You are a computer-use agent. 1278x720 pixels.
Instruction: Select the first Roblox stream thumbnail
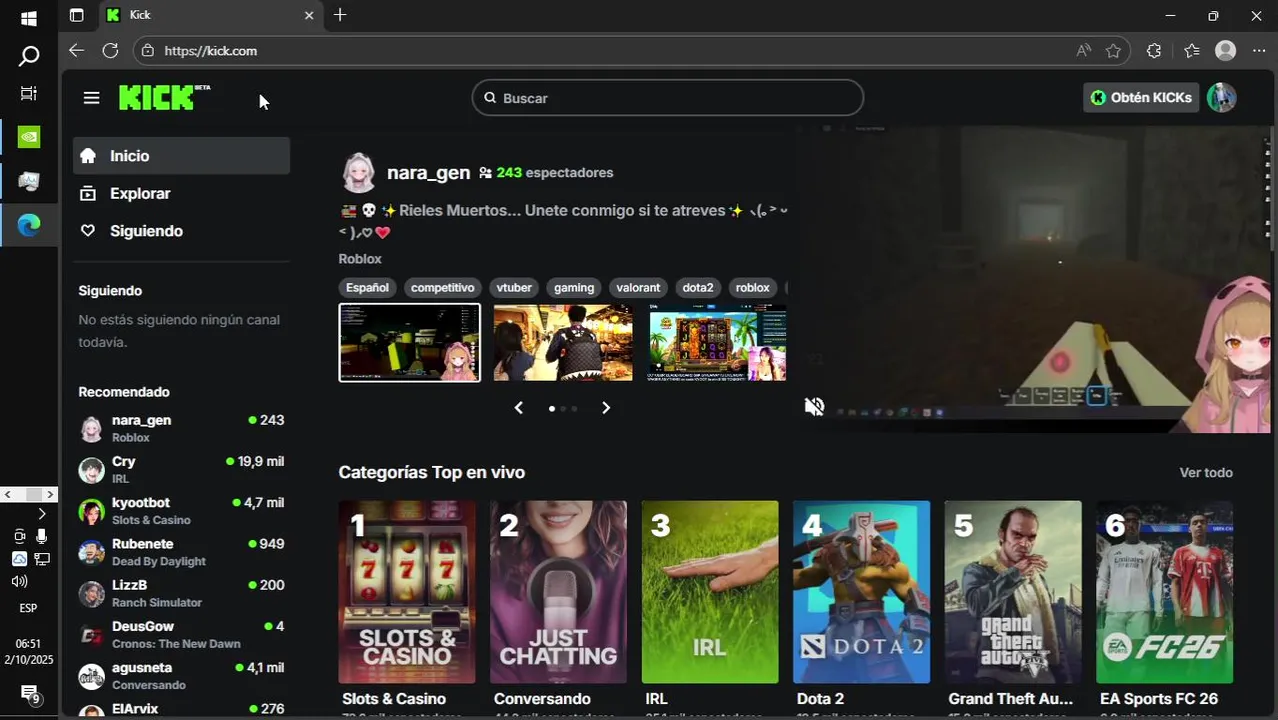click(x=410, y=343)
